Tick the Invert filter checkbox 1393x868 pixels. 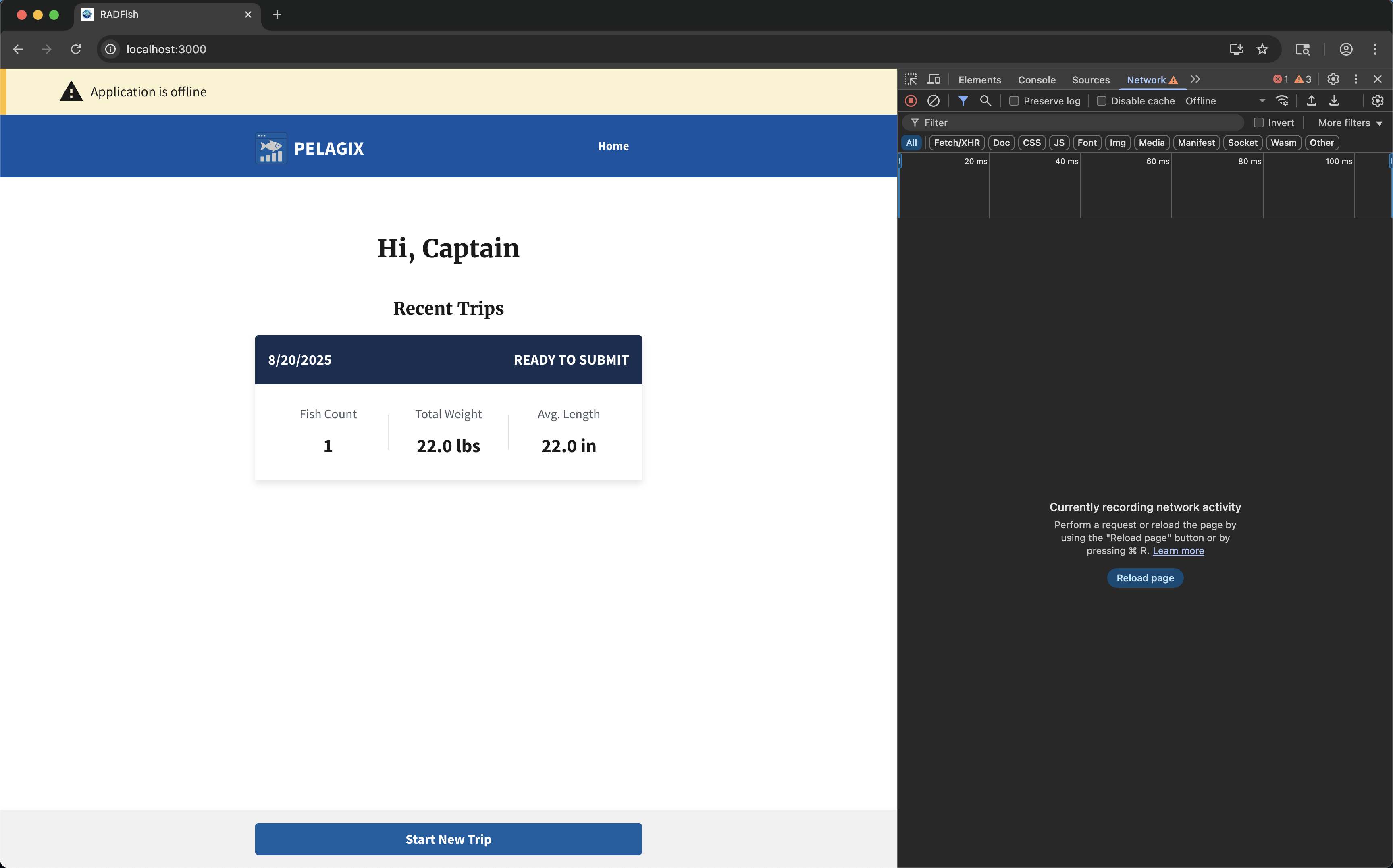click(x=1259, y=123)
